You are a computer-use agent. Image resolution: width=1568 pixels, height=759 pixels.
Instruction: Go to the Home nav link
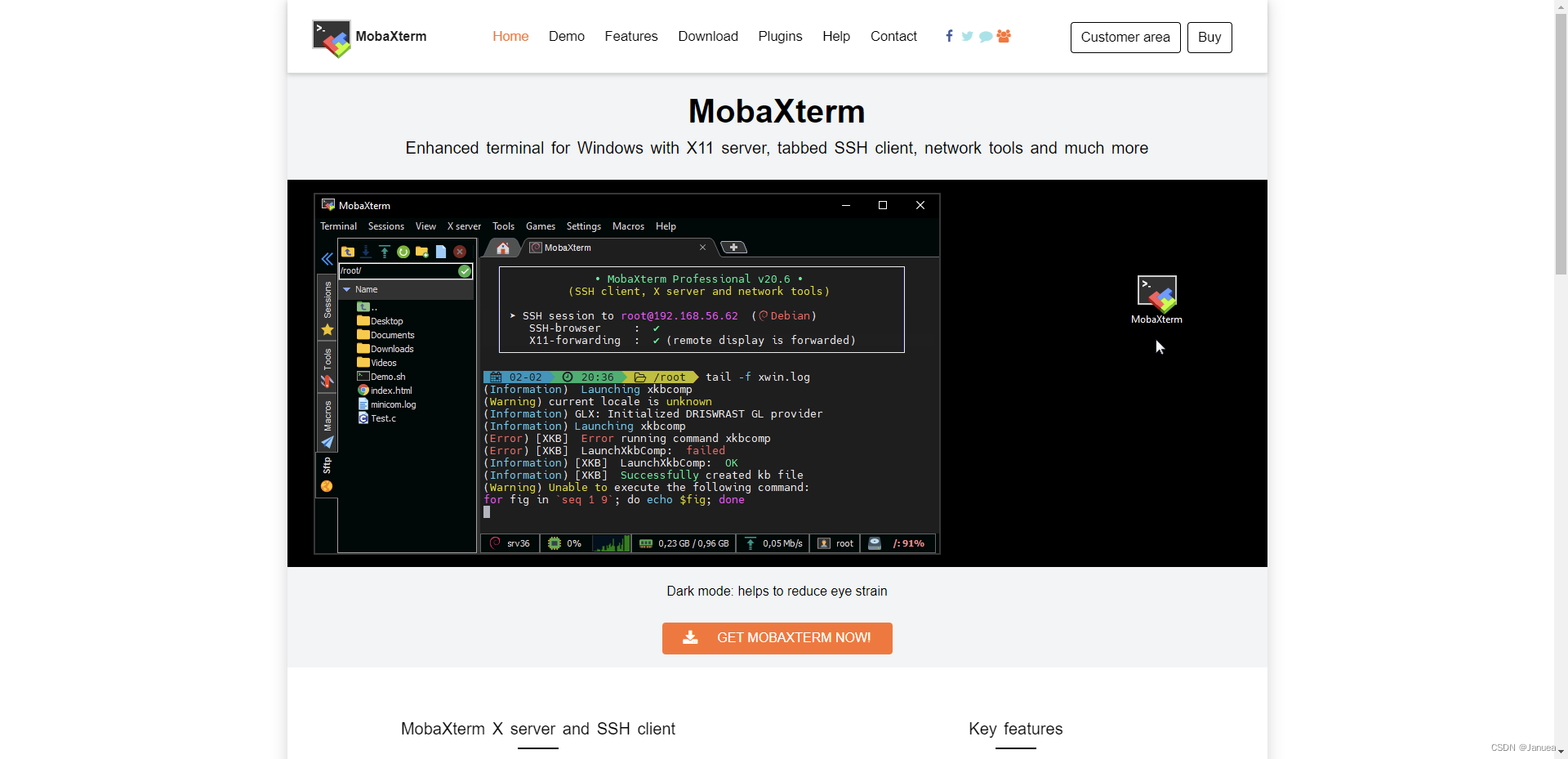pos(510,36)
